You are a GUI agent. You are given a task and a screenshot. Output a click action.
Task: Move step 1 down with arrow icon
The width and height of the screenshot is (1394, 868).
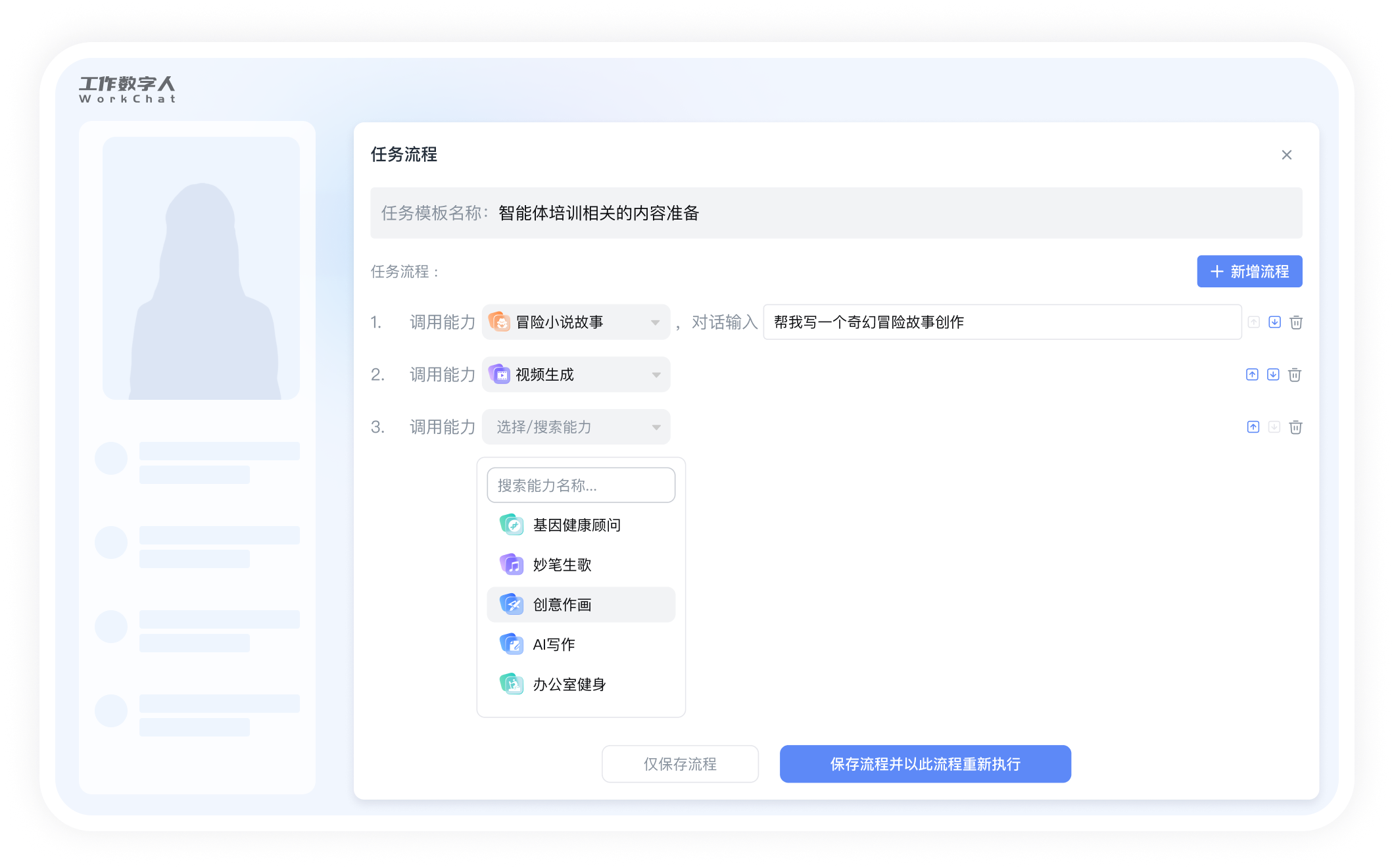tap(1274, 322)
